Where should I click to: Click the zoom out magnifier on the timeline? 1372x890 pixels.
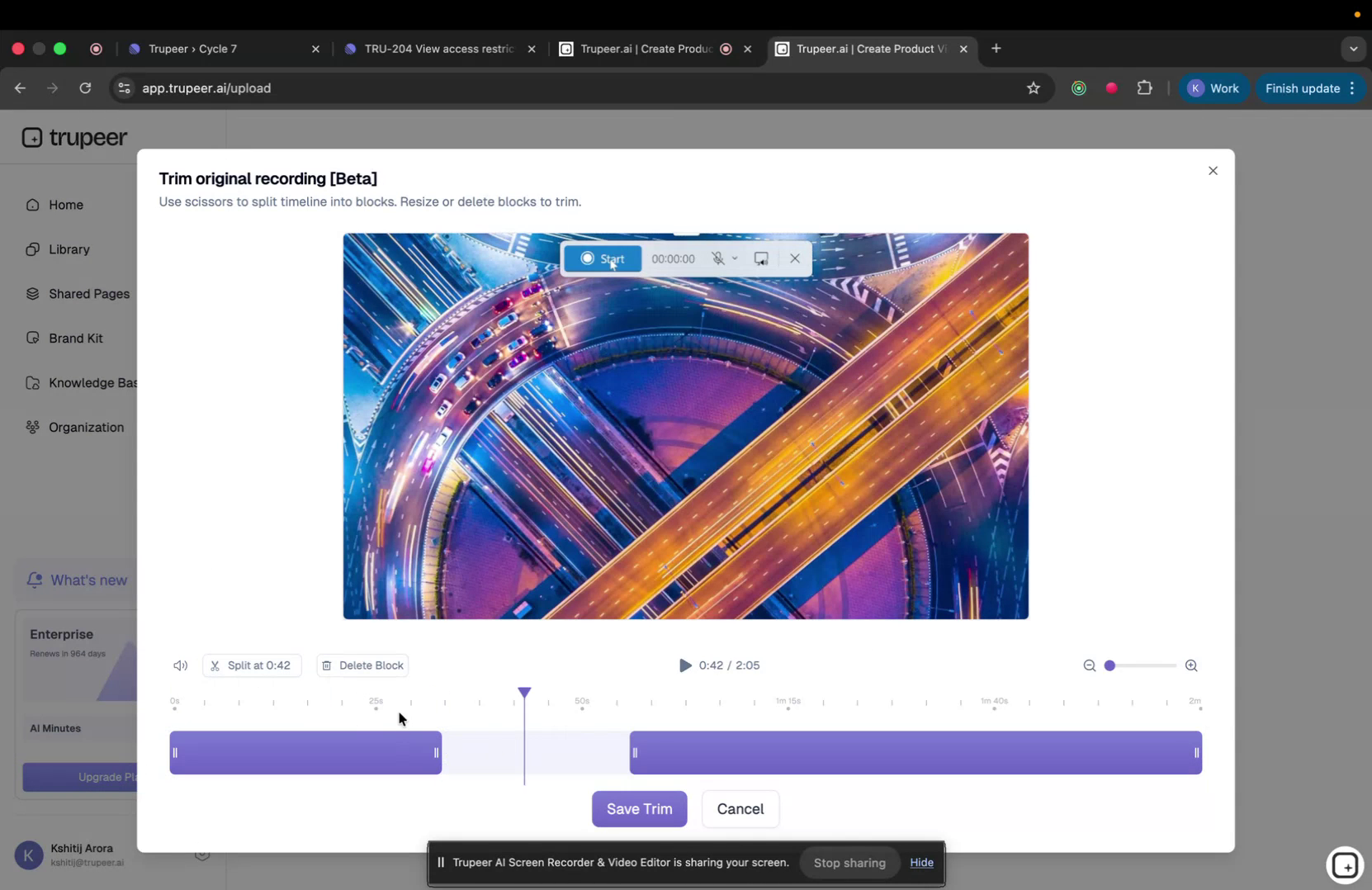click(1090, 665)
